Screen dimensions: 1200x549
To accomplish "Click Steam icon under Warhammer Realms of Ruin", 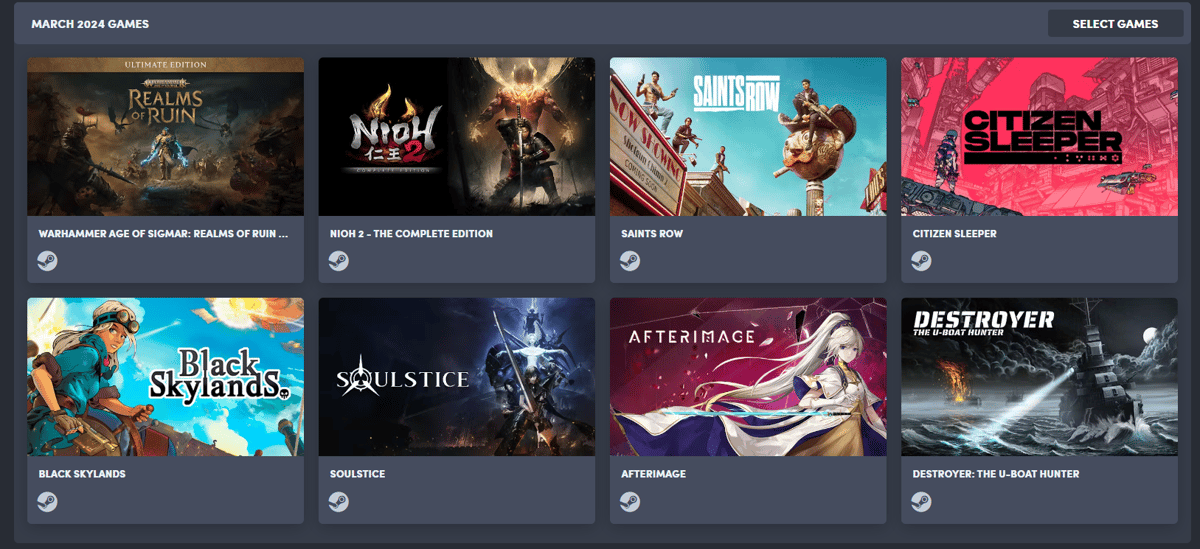I will coord(47,261).
